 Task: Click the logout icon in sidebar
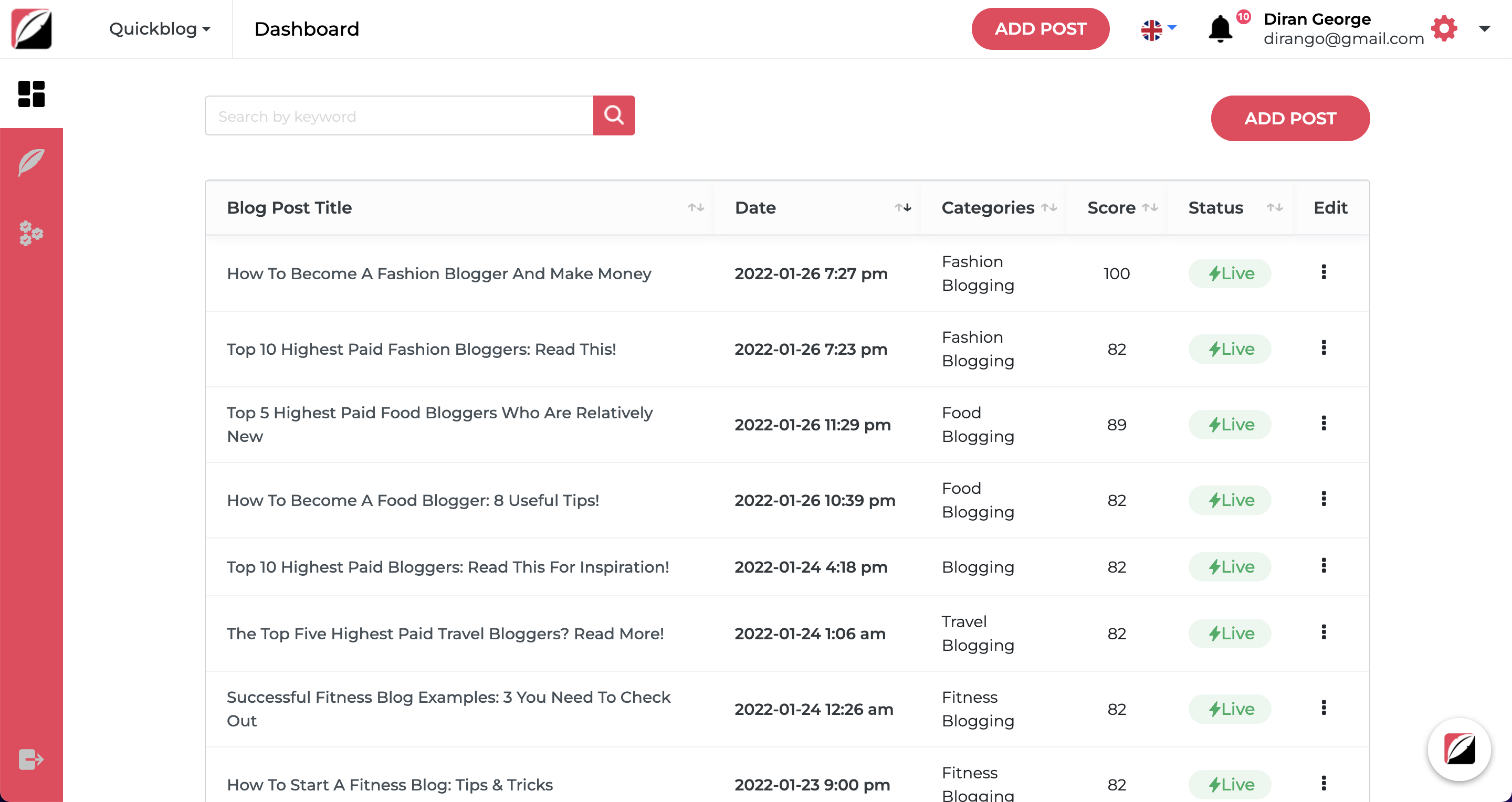click(x=31, y=759)
